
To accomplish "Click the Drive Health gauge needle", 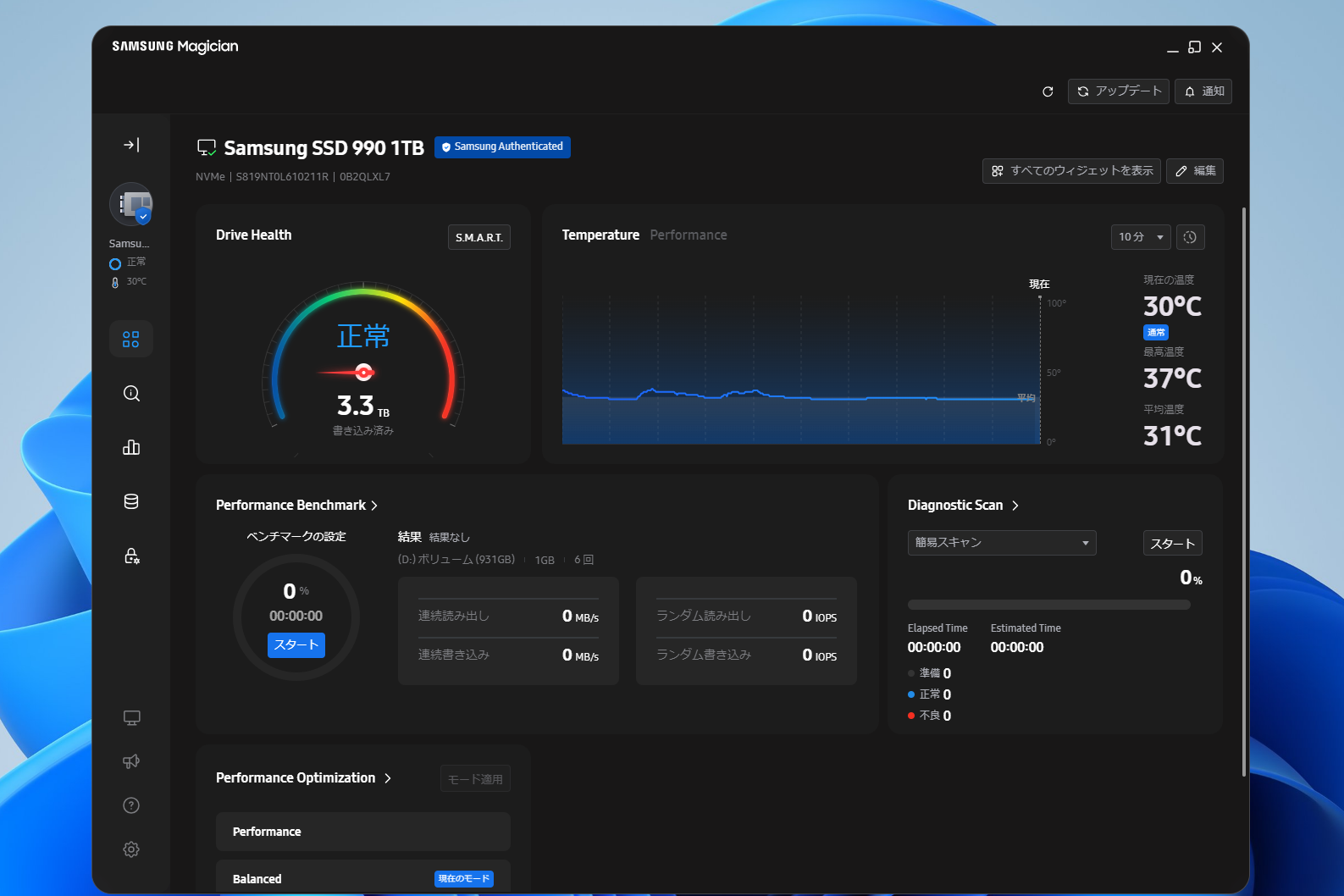I will (x=346, y=372).
